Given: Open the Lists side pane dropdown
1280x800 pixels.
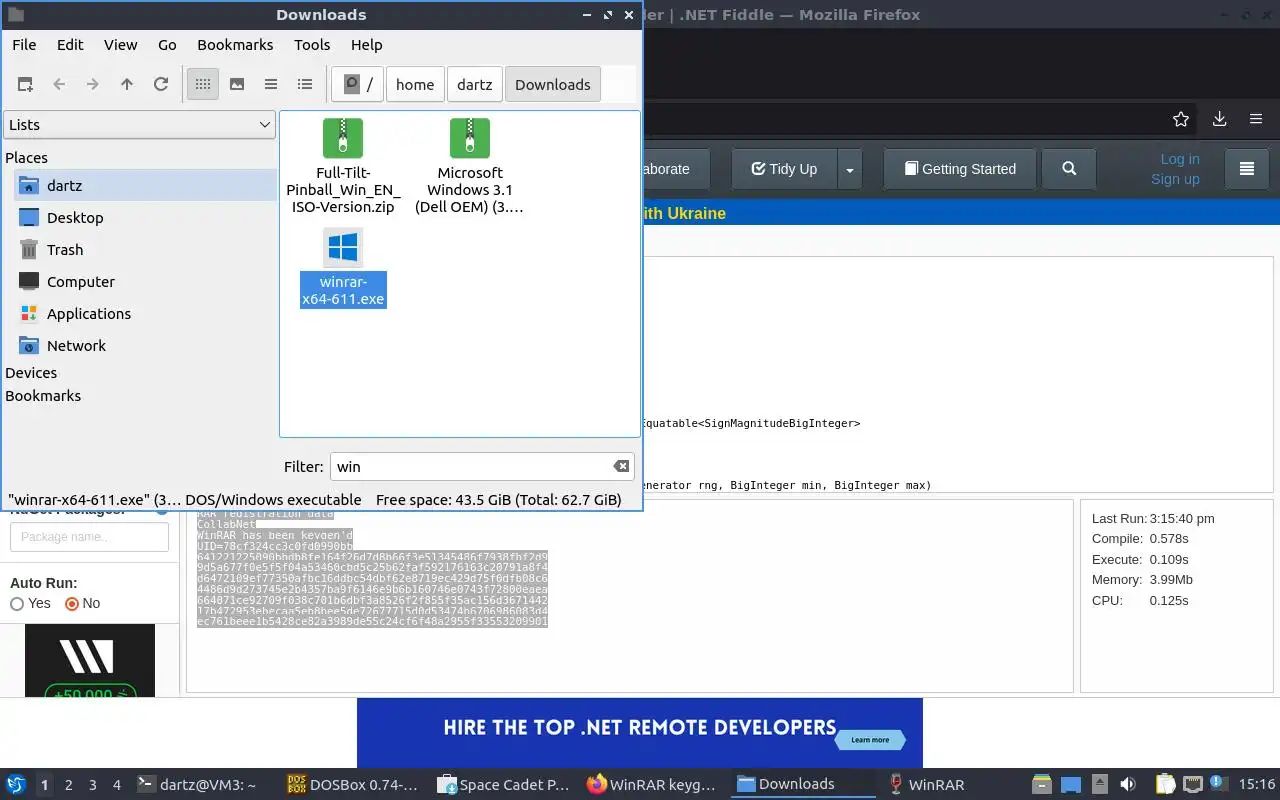Looking at the screenshot, I should coord(139,125).
